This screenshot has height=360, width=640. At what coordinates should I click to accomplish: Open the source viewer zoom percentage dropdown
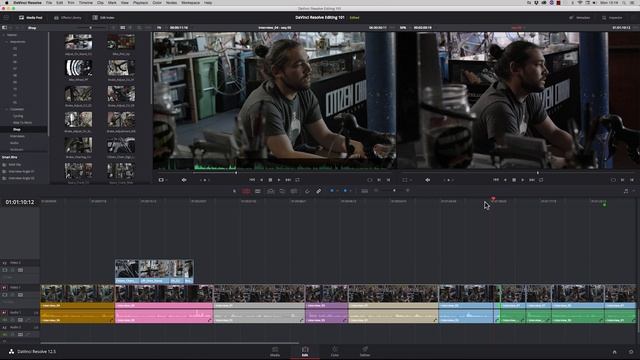(x=160, y=28)
